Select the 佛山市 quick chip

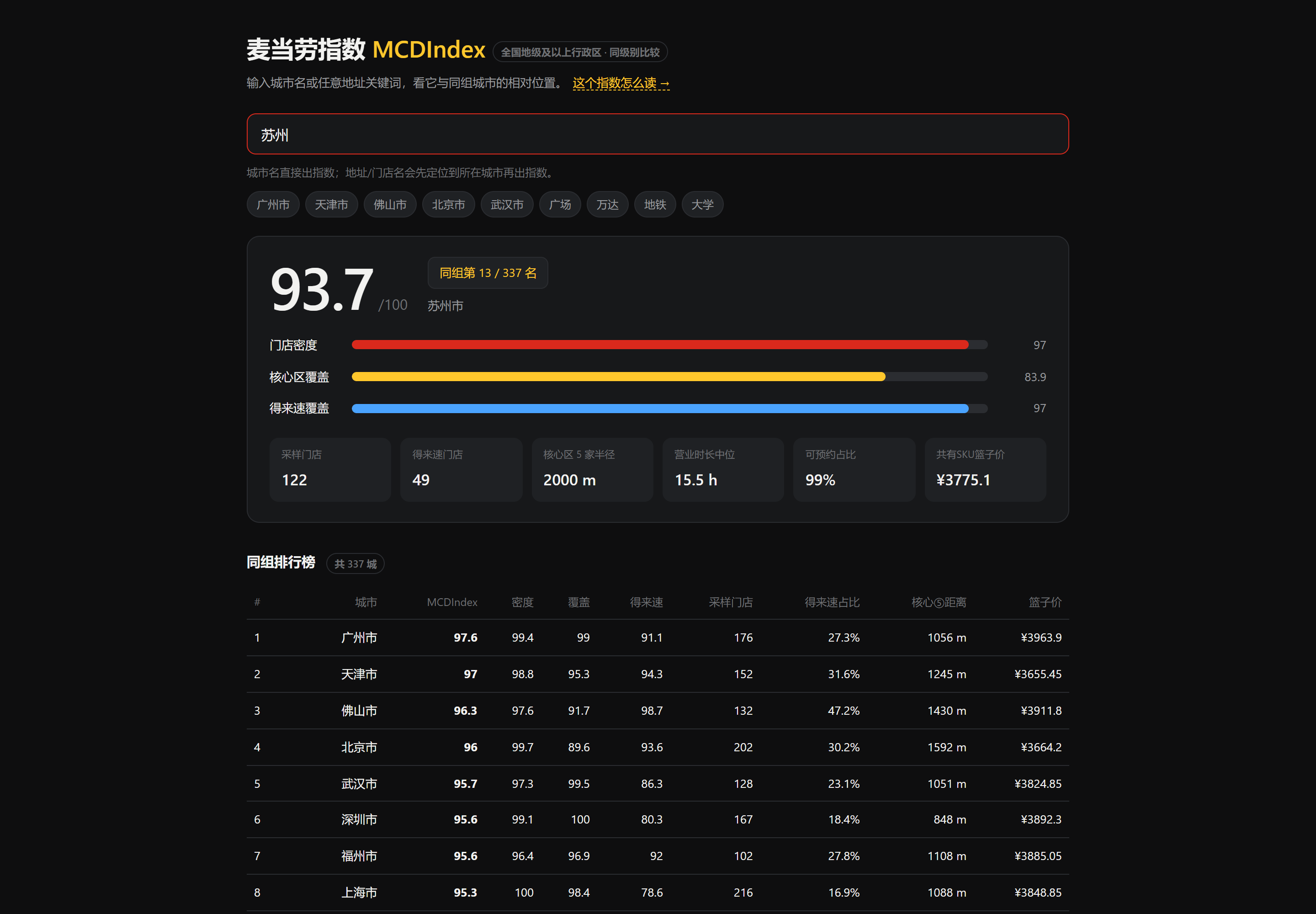[390, 204]
